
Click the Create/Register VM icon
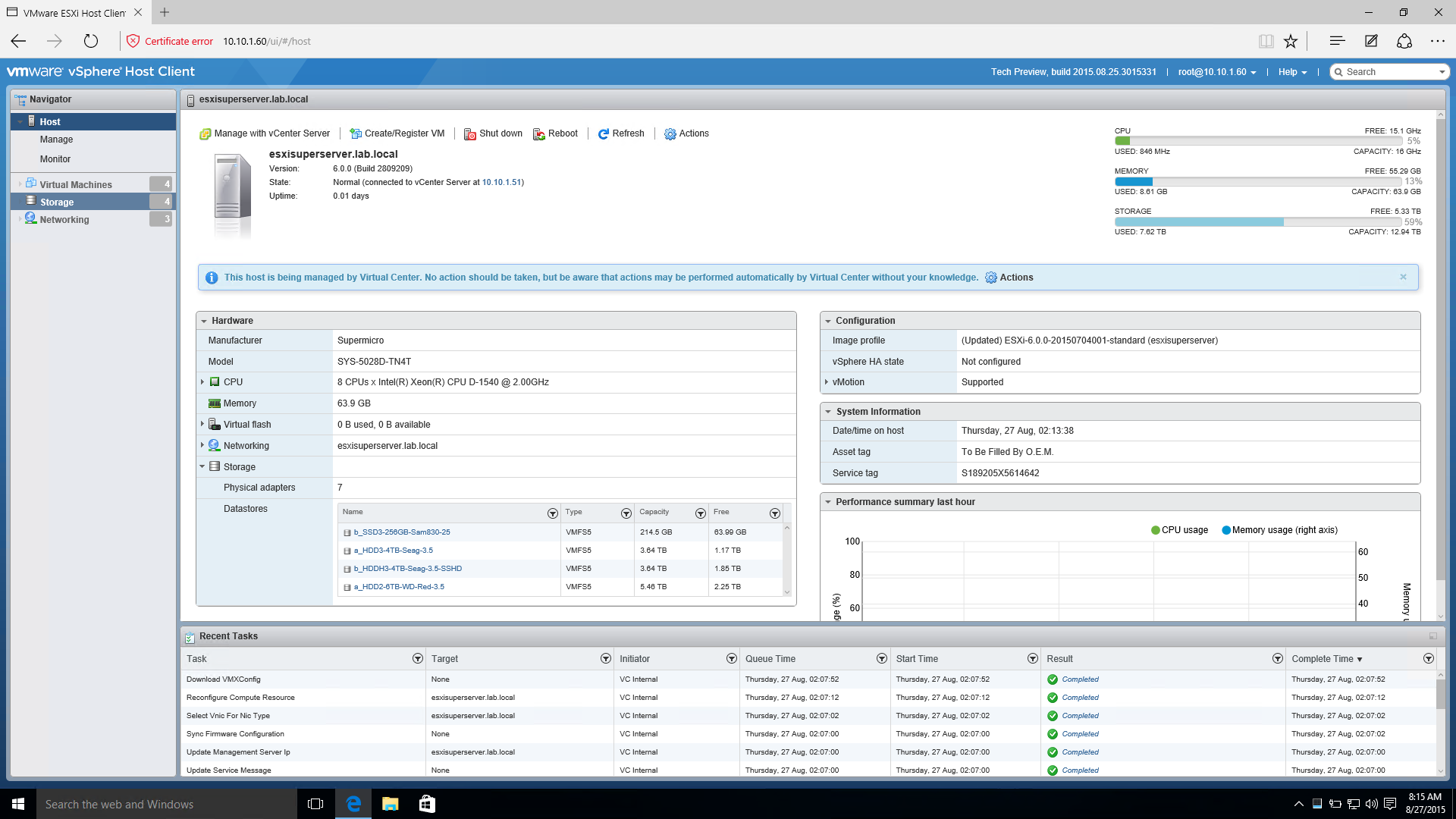point(355,134)
